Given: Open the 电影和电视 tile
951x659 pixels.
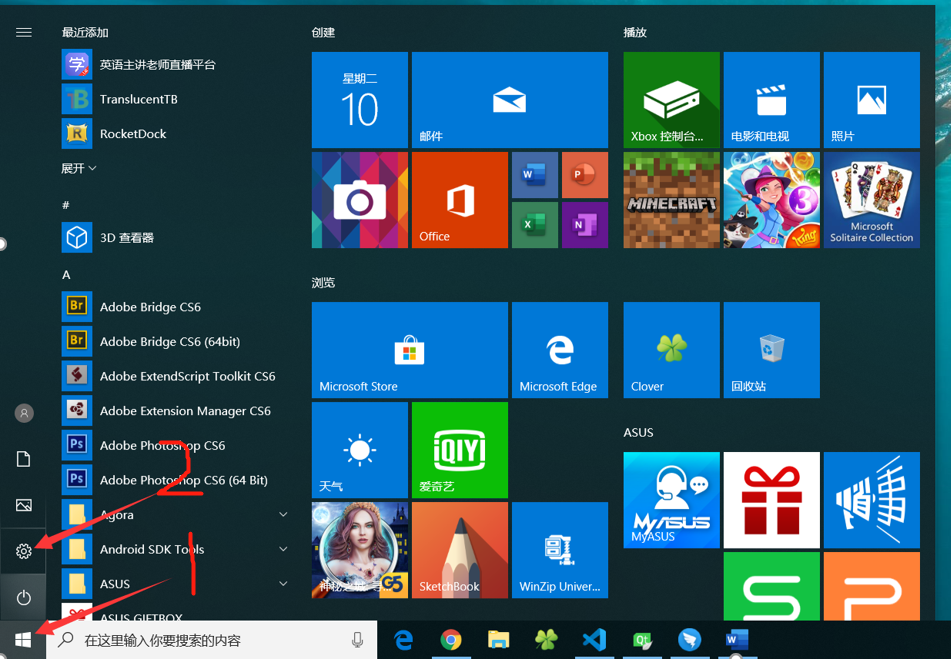Looking at the screenshot, I should (771, 99).
